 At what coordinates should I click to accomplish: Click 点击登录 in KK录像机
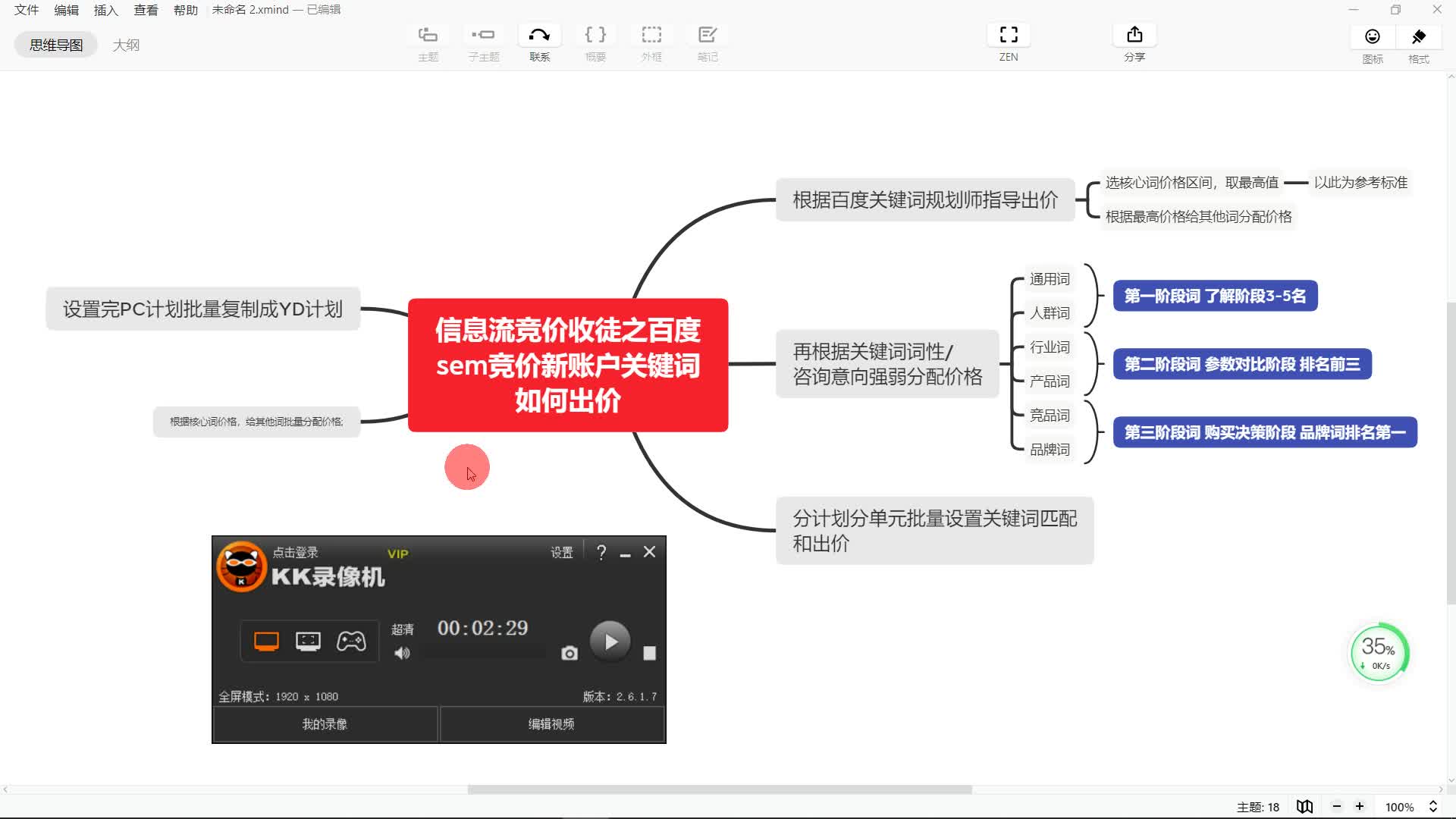[x=295, y=553]
